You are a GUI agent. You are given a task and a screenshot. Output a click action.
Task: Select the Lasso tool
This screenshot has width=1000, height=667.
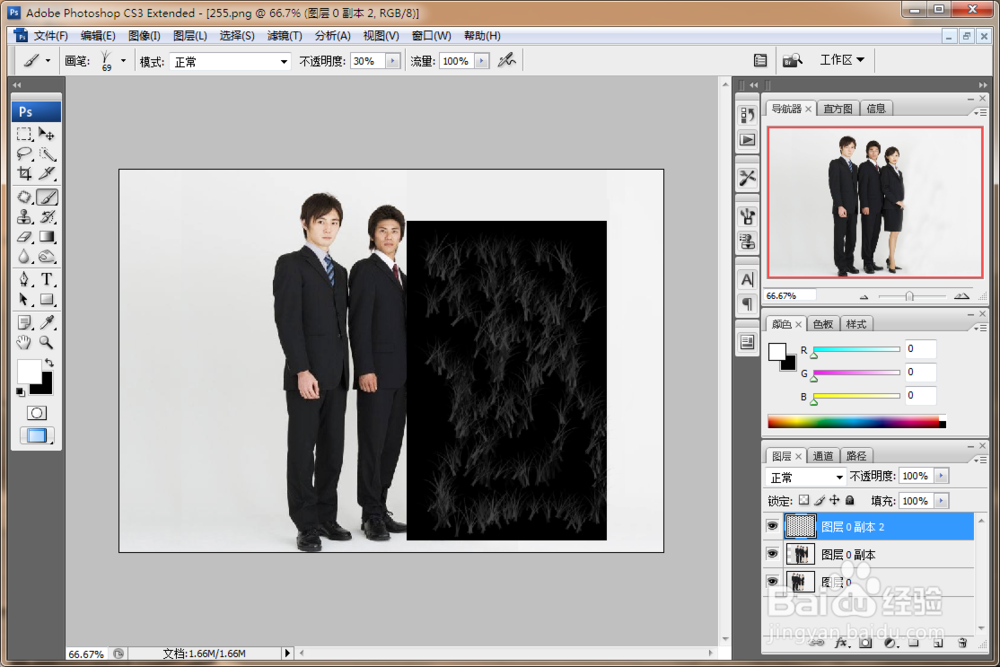point(24,154)
